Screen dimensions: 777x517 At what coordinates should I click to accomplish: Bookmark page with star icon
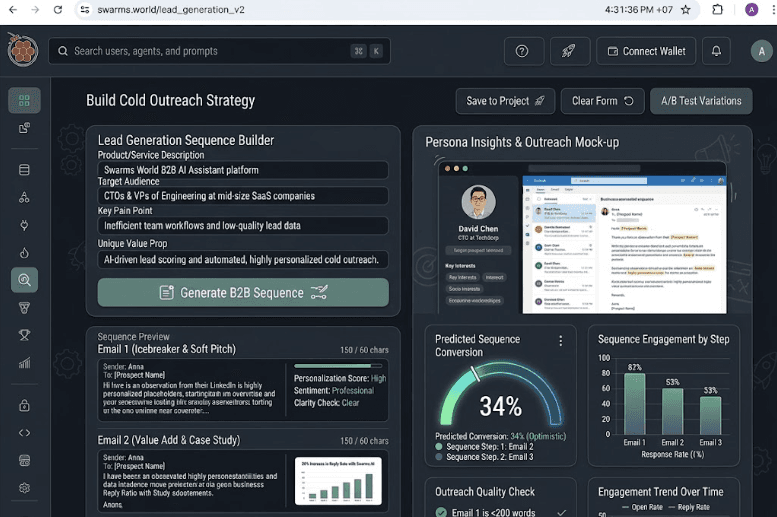(x=686, y=9)
